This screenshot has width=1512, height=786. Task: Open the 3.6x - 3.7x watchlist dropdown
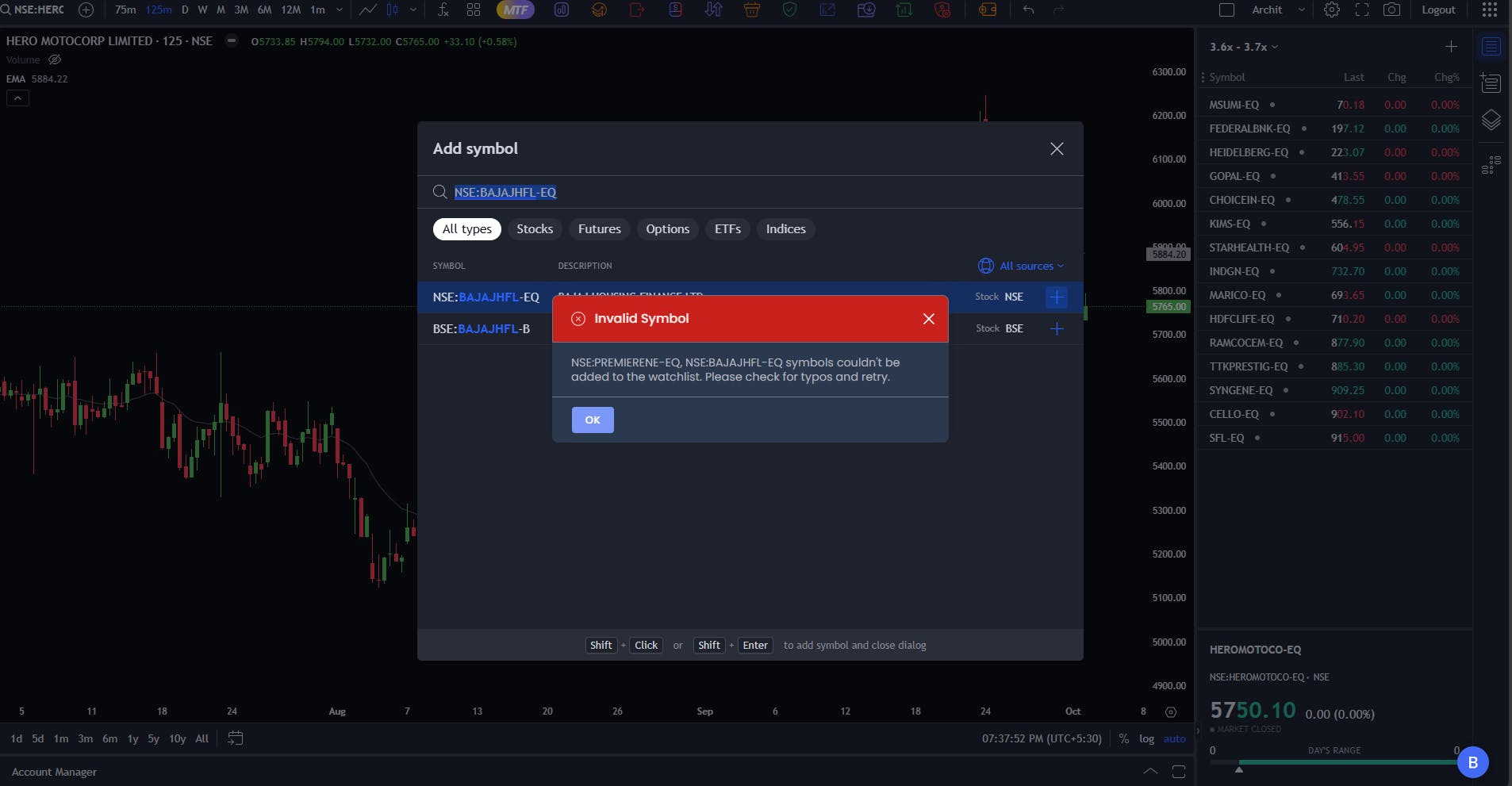coord(1244,48)
